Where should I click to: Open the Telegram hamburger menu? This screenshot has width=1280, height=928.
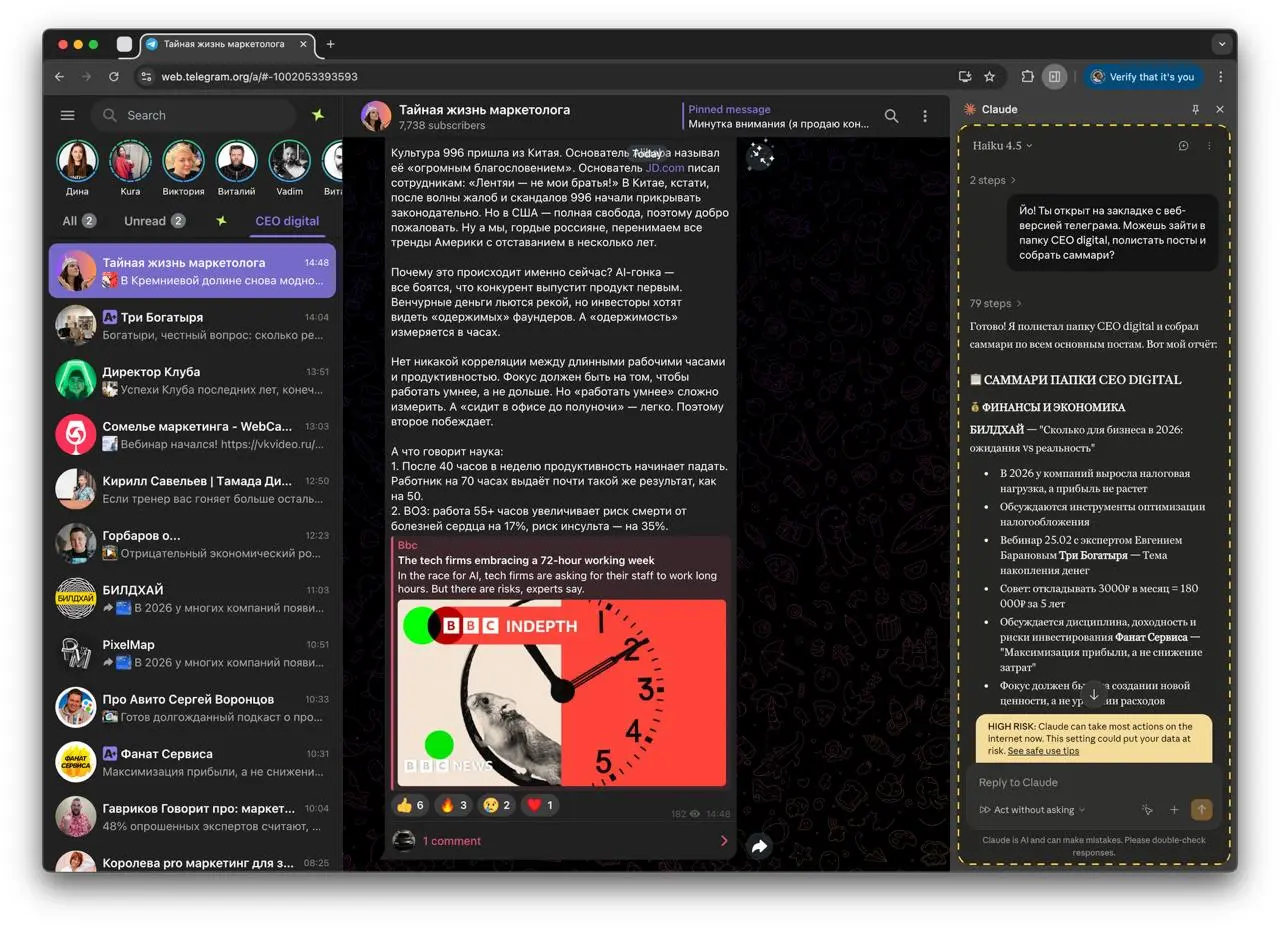[x=68, y=115]
